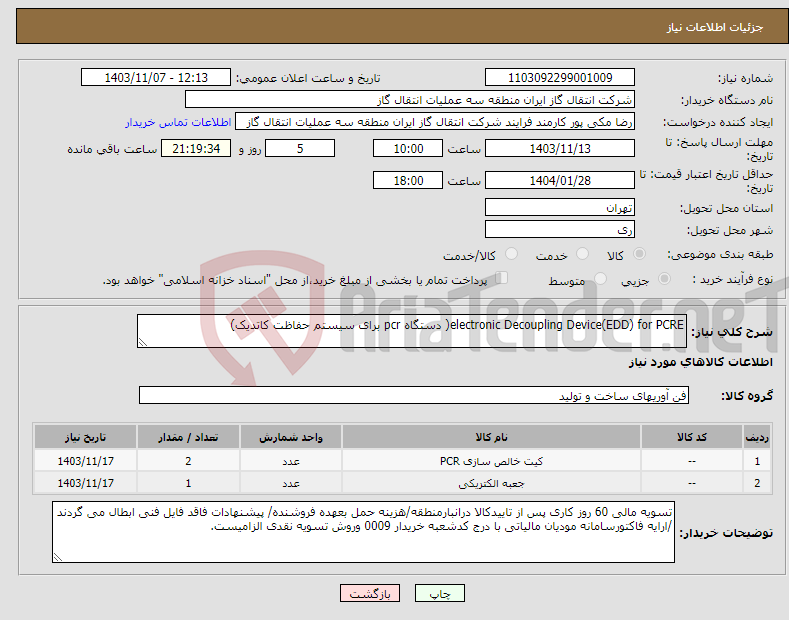The width and height of the screenshot is (789, 620).
Task: Click the کد کالا column header
Action: (x=692, y=437)
